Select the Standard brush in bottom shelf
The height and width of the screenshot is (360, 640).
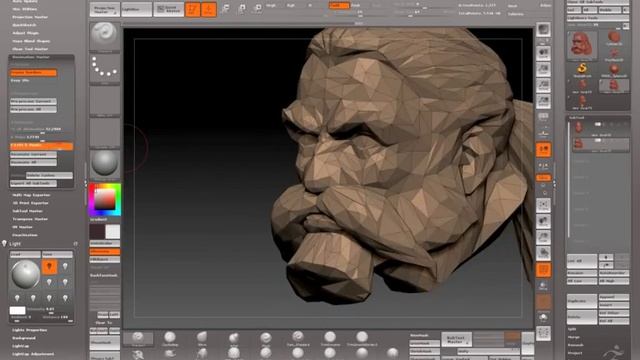pyautogui.click(x=138, y=338)
